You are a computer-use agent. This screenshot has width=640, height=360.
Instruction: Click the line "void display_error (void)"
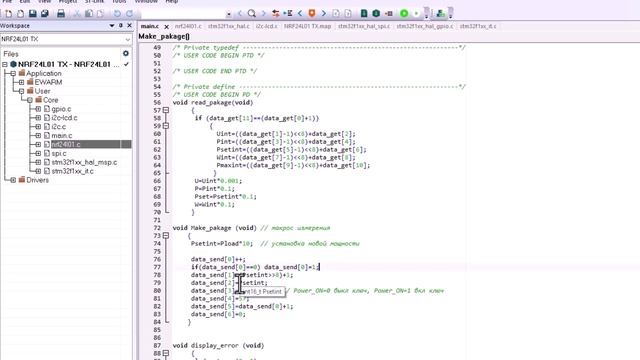pyautogui.click(x=218, y=345)
